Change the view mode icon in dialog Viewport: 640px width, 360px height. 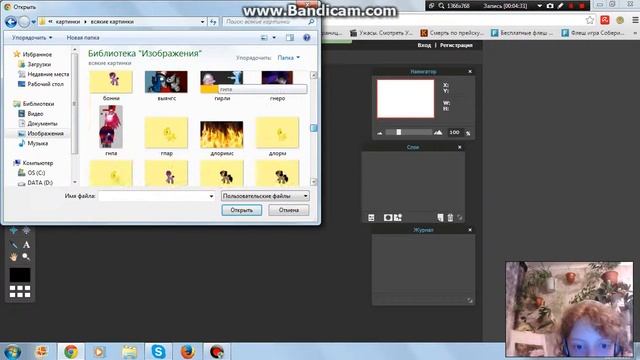coord(264,38)
